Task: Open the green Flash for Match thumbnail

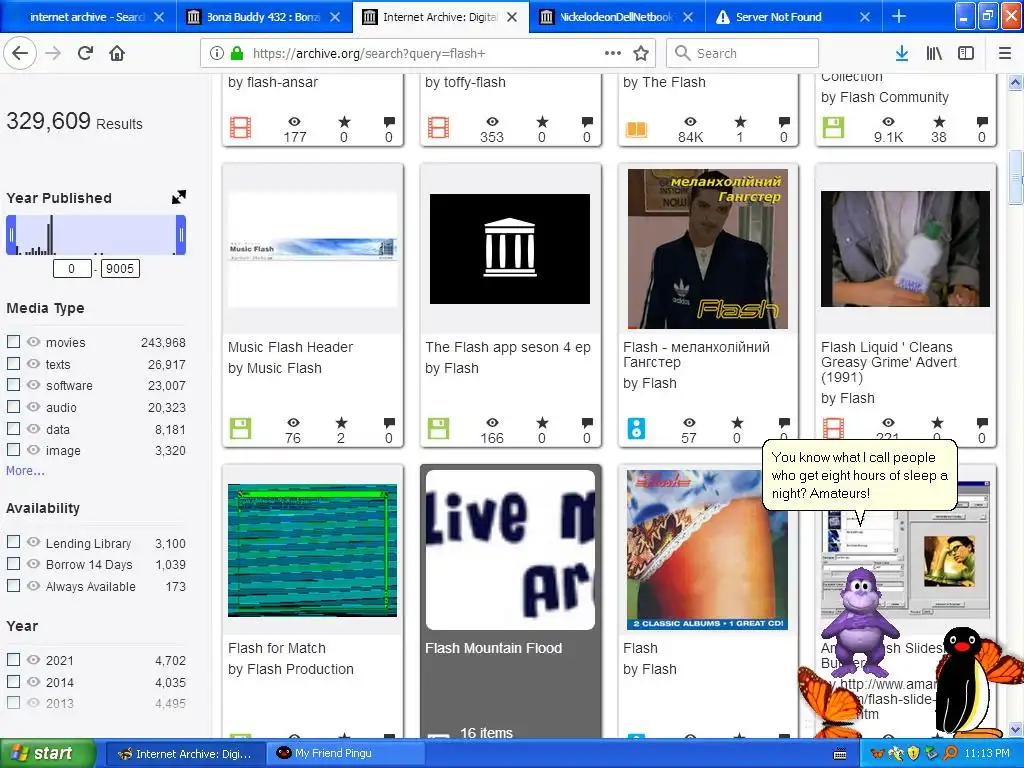Action: point(312,550)
